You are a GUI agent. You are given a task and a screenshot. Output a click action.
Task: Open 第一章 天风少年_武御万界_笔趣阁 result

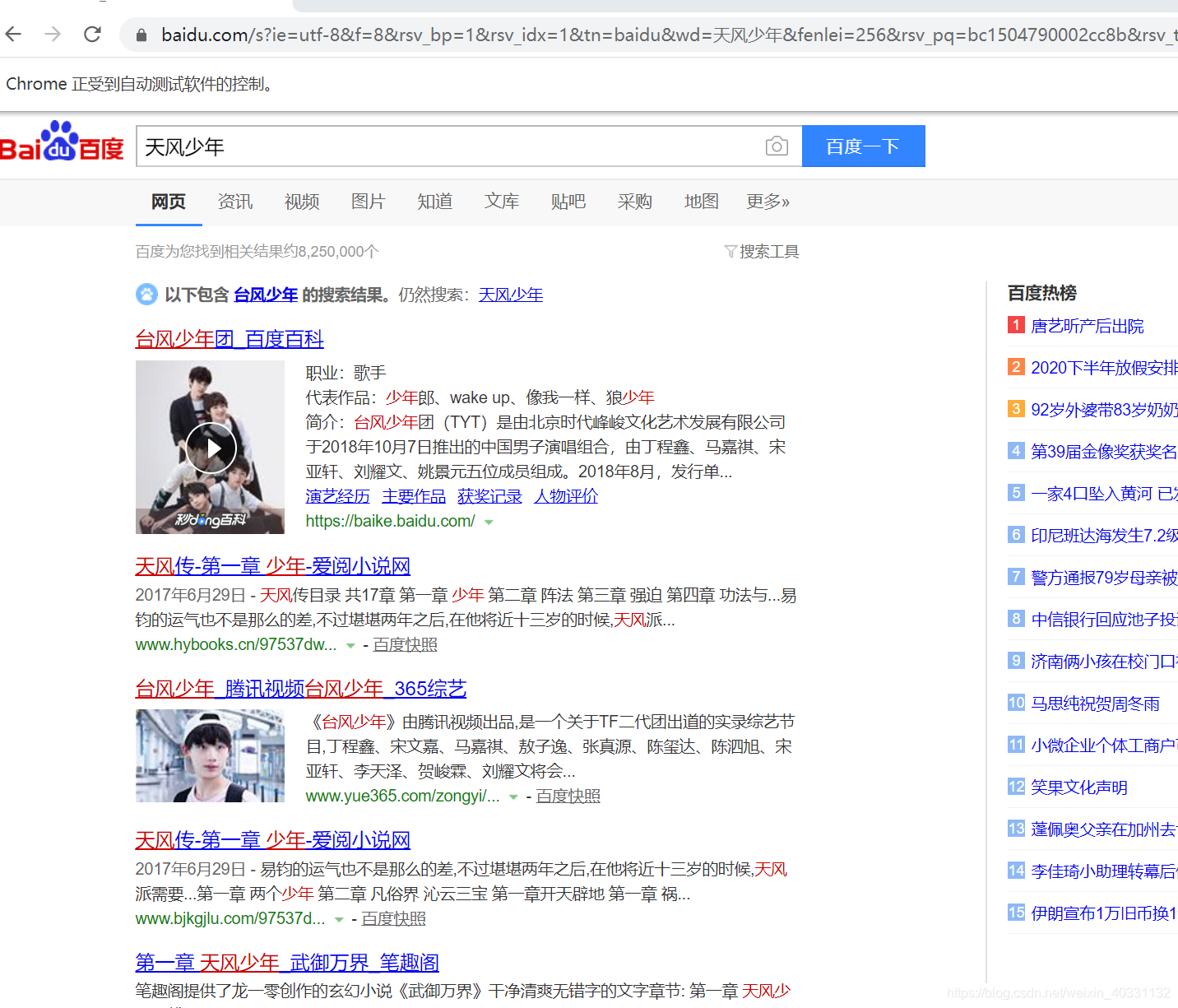tap(287, 963)
